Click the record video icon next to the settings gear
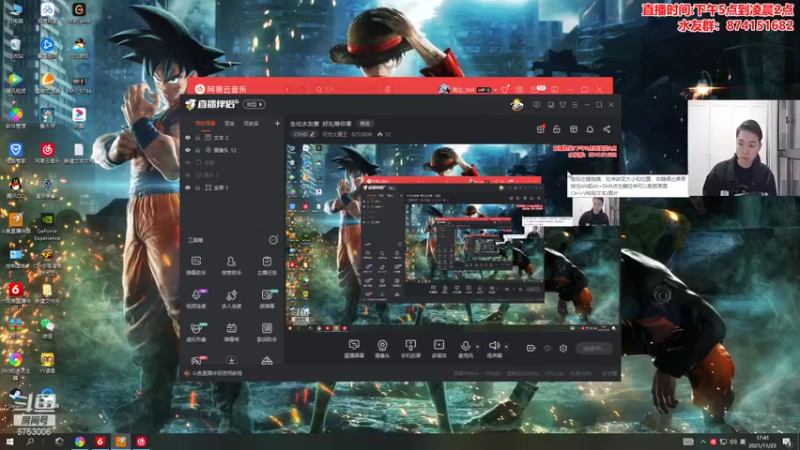This screenshot has width=800, height=450. pos(531,348)
